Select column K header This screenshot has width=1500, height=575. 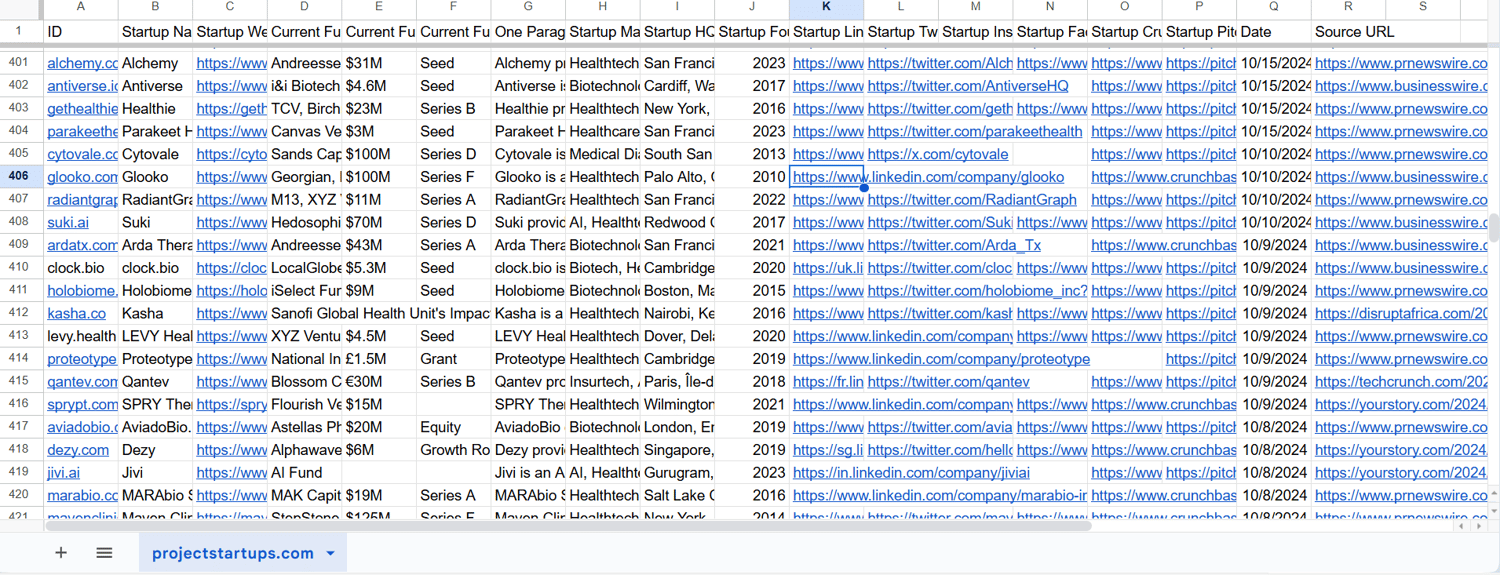(827, 7)
